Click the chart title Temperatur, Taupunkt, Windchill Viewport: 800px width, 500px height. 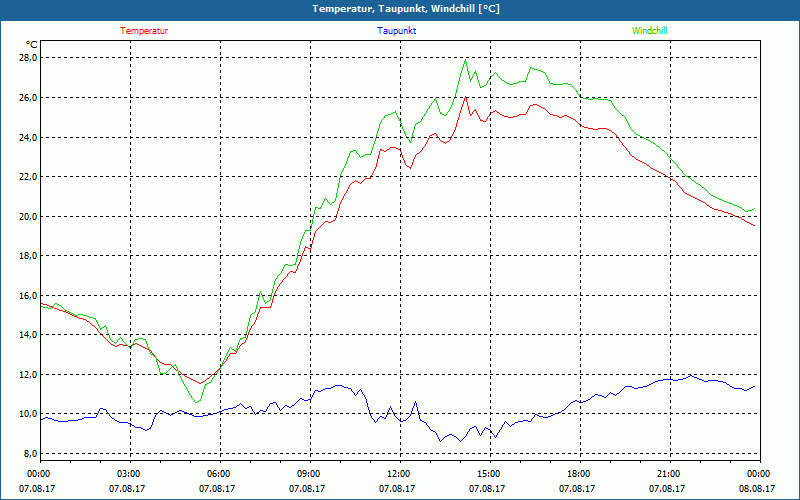tap(406, 9)
